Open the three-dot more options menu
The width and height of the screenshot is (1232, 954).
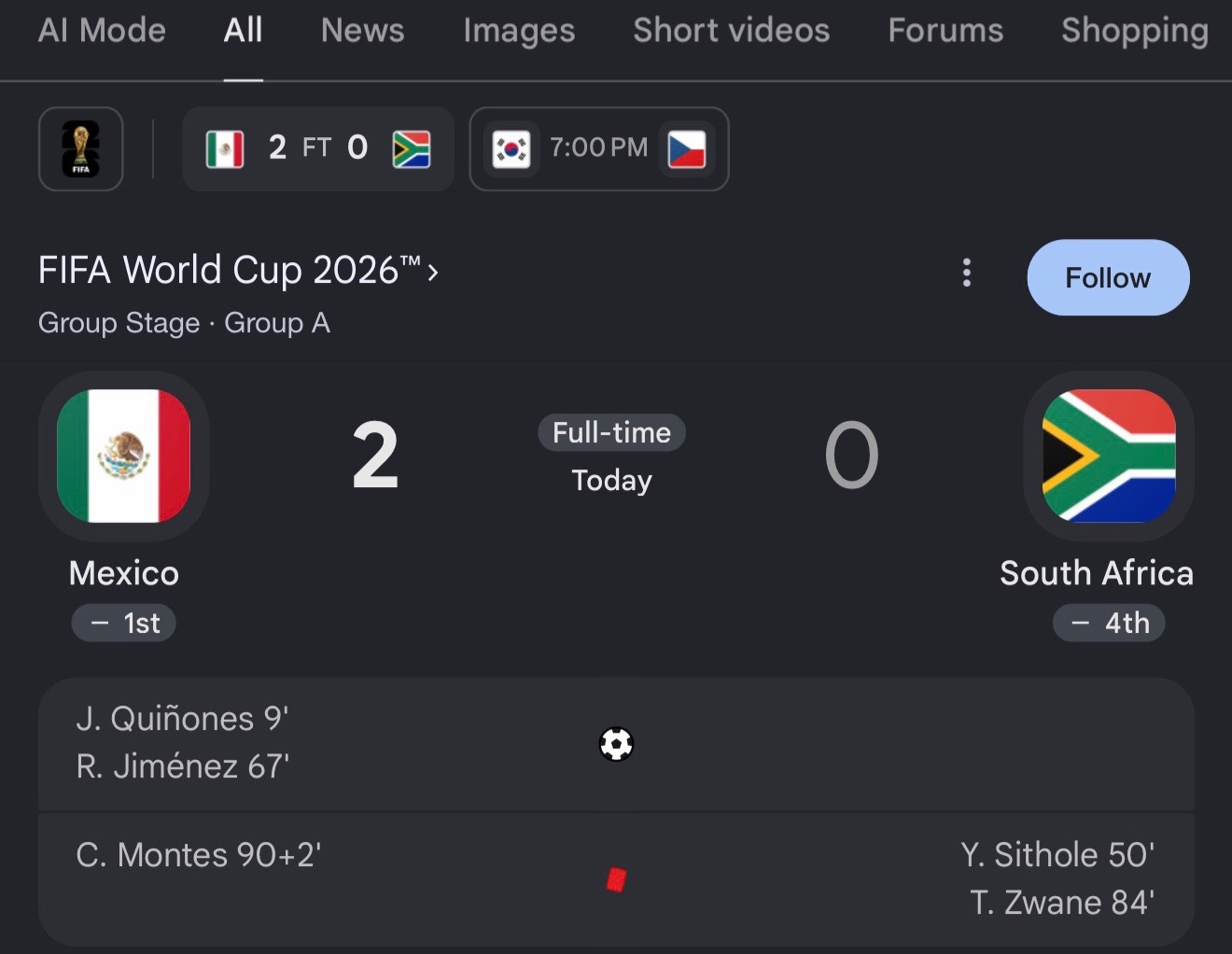coord(967,273)
